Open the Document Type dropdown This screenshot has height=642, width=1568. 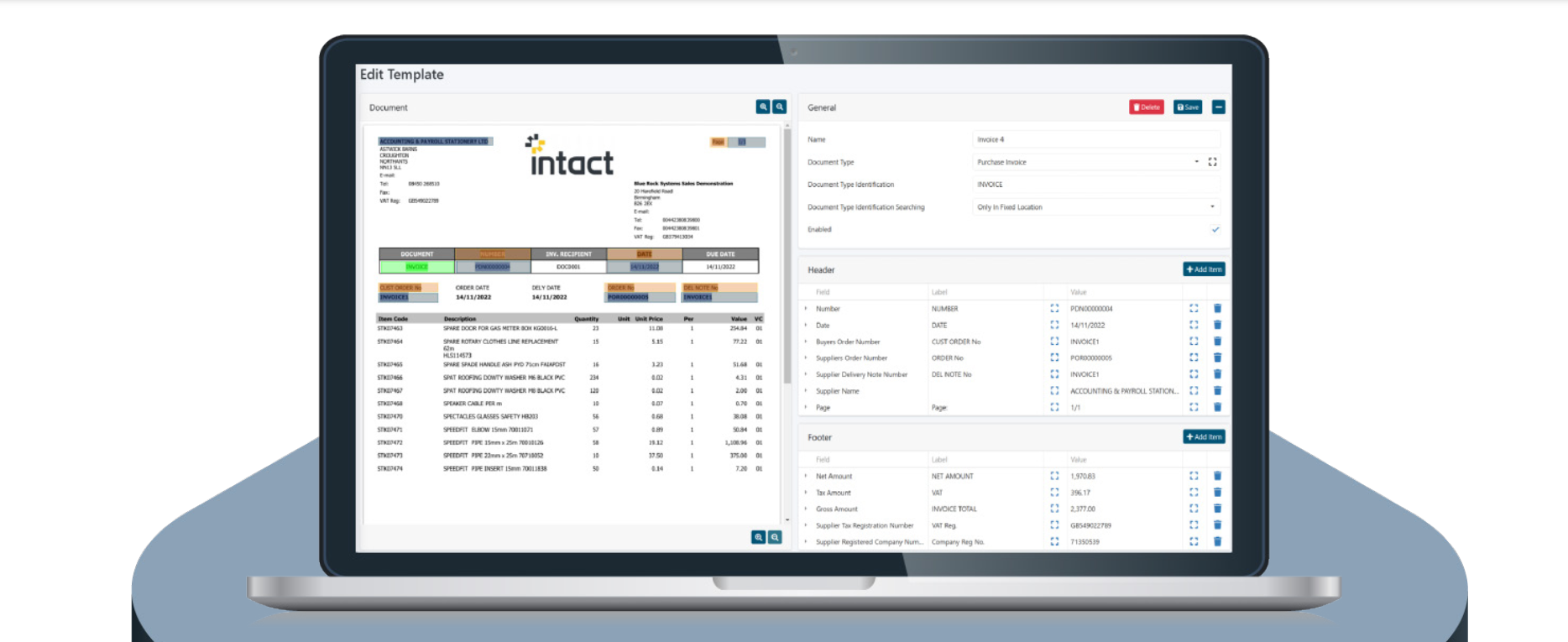[x=1196, y=162]
